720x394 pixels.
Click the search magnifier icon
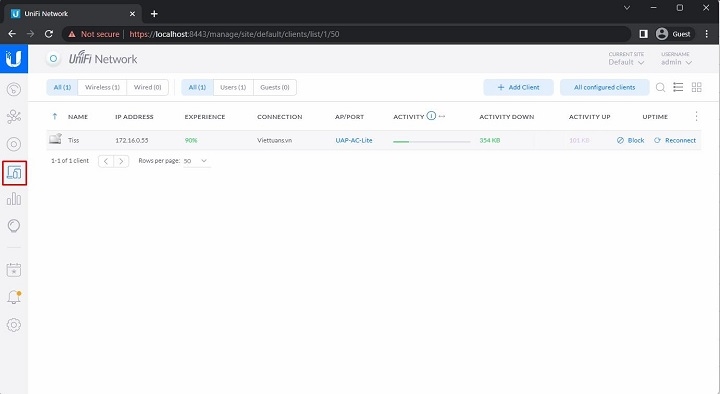660,87
